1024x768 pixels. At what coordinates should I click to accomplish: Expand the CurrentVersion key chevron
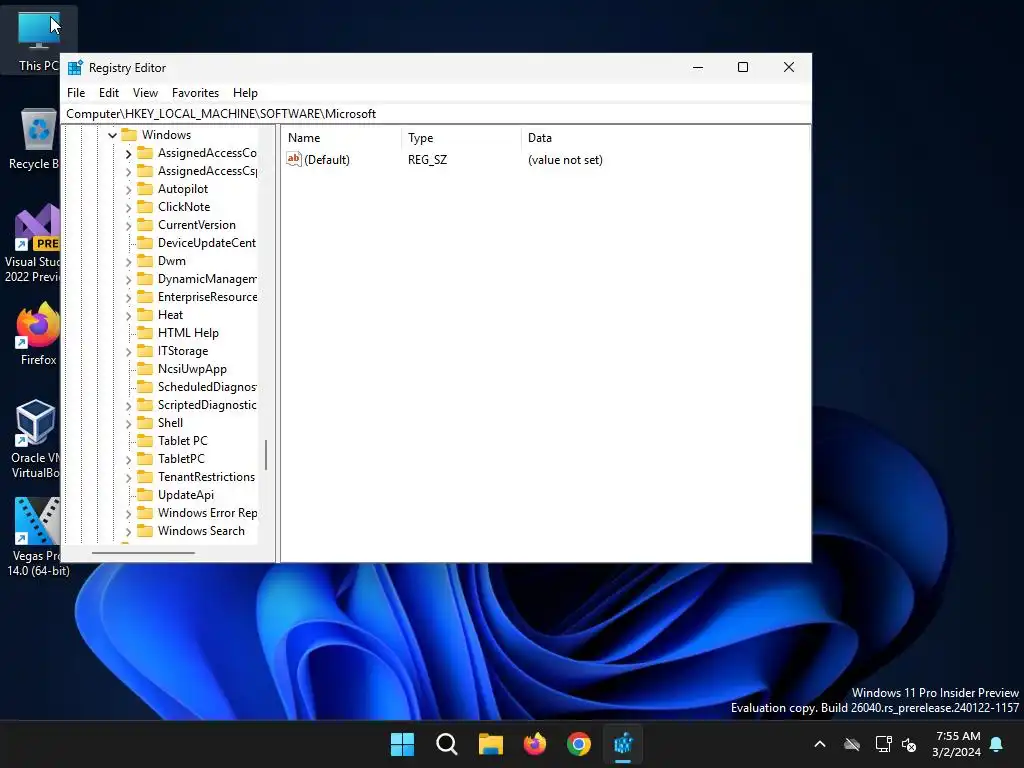pos(128,225)
